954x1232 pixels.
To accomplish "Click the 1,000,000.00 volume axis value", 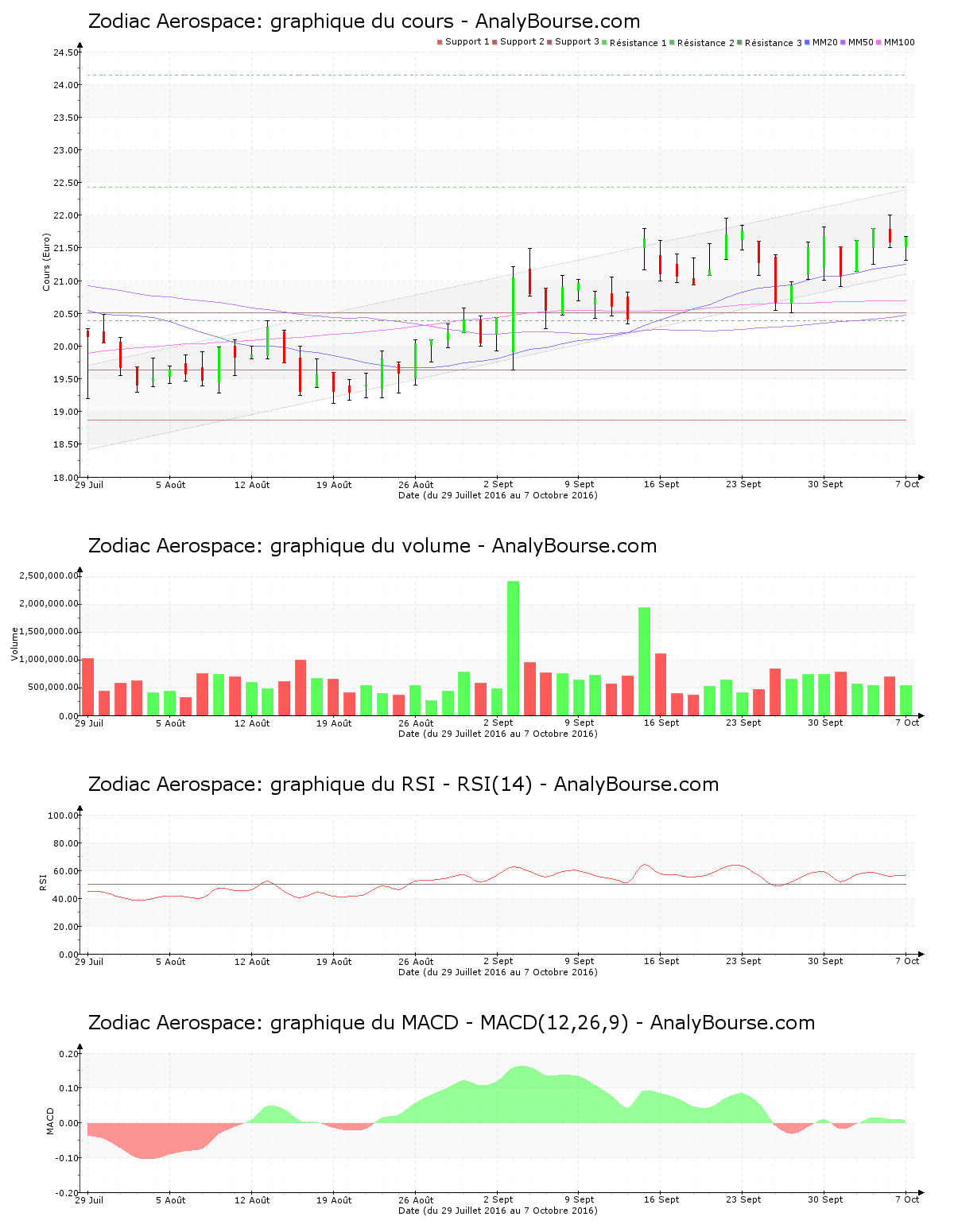I will pos(48,659).
